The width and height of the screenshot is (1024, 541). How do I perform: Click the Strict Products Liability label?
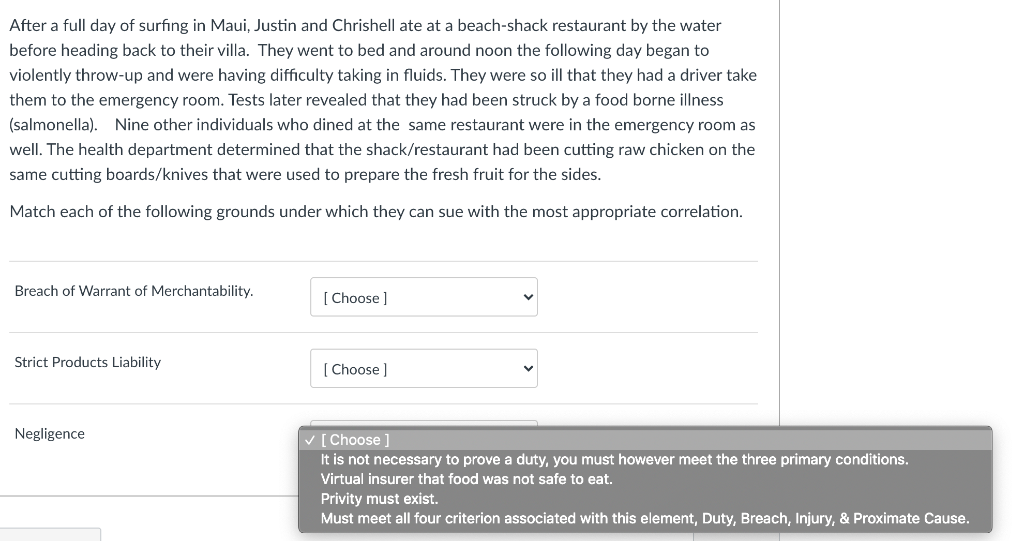coord(88,362)
